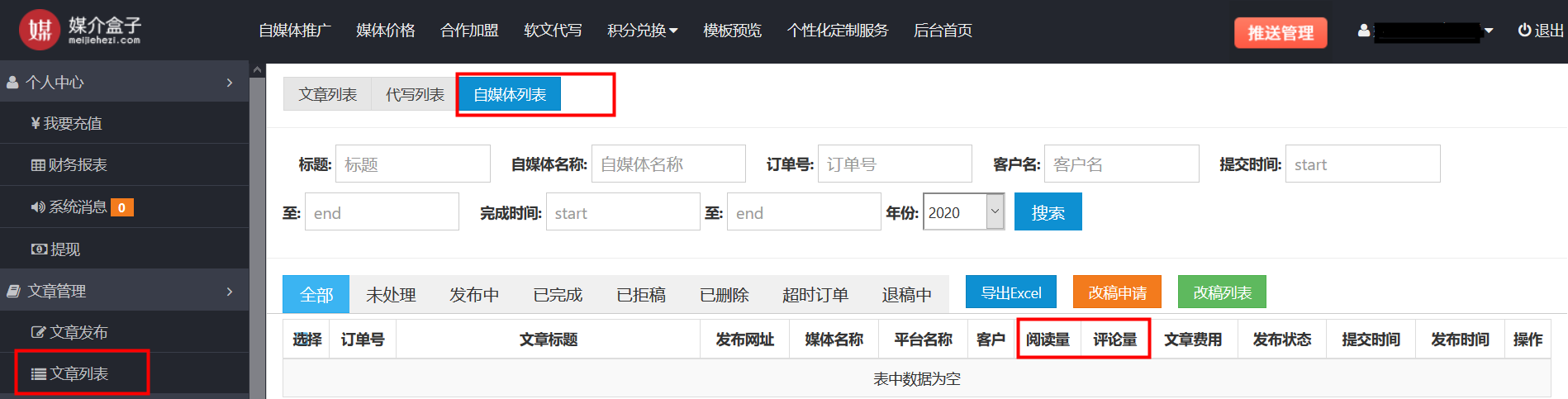Click the money icon beside 提现
This screenshot has width=1568, height=399.
[x=39, y=249]
